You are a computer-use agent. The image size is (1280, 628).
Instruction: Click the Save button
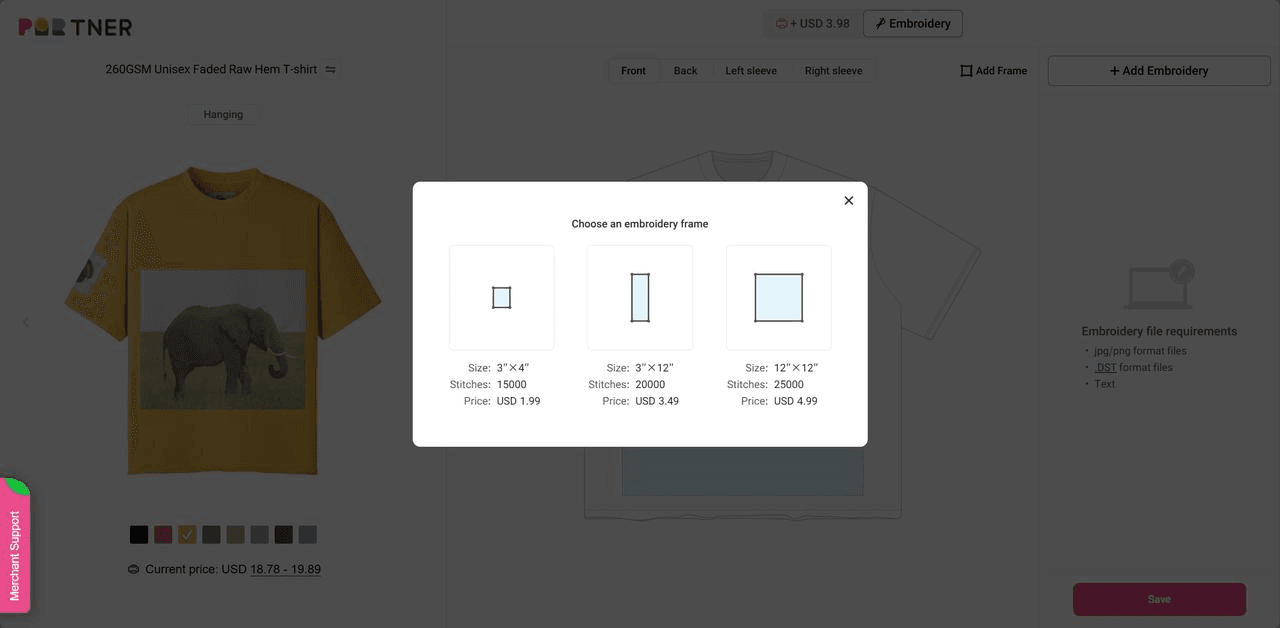coord(1159,599)
